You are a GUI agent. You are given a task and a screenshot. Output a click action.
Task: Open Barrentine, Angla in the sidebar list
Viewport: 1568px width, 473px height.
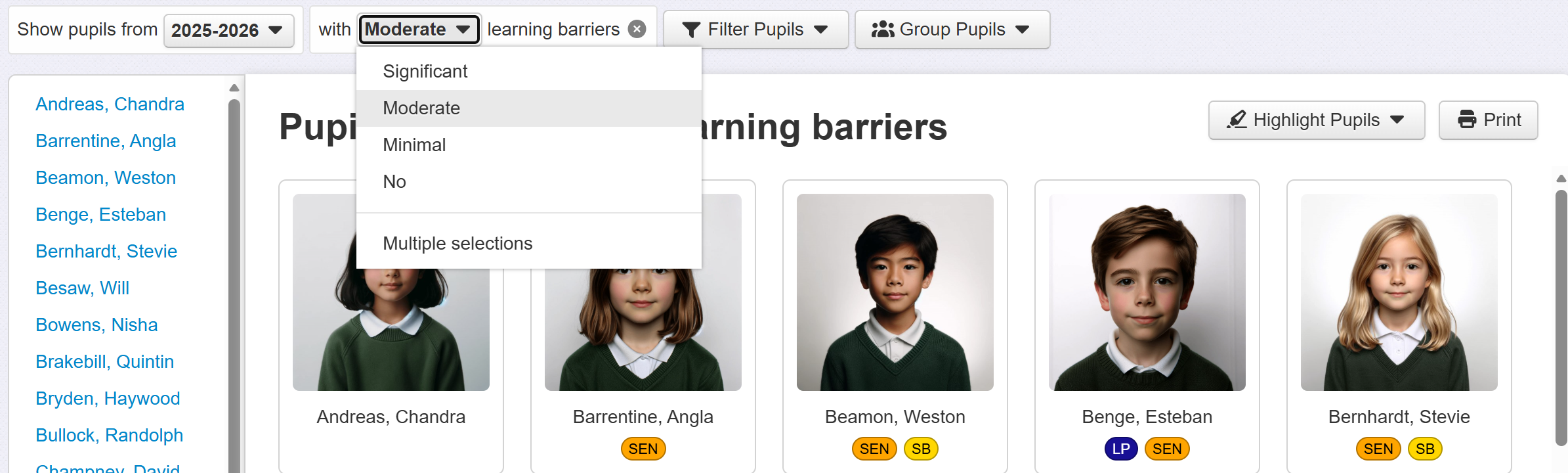(106, 141)
